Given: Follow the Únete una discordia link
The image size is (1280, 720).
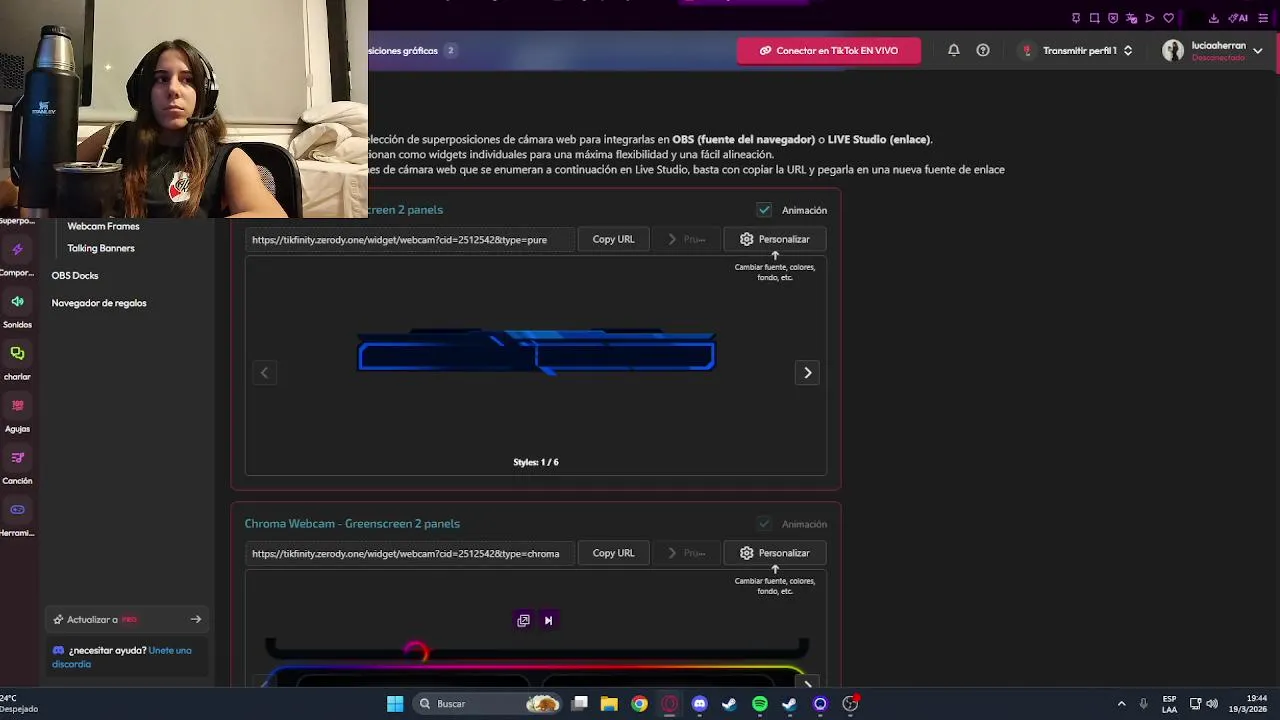Looking at the screenshot, I should pos(122,657).
